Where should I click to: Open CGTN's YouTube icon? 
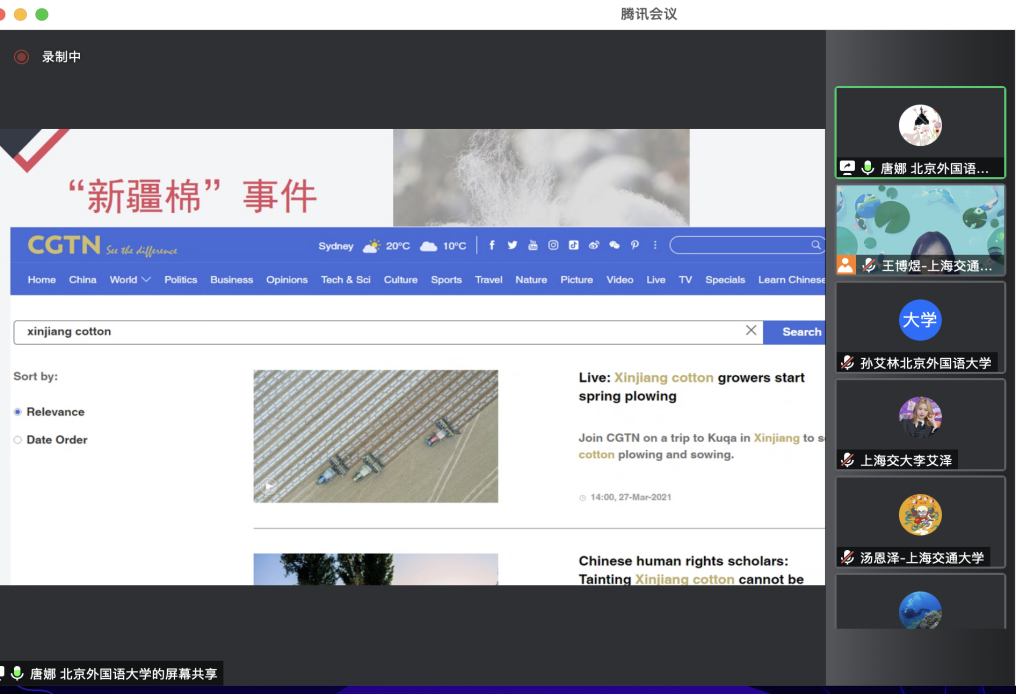click(x=533, y=245)
